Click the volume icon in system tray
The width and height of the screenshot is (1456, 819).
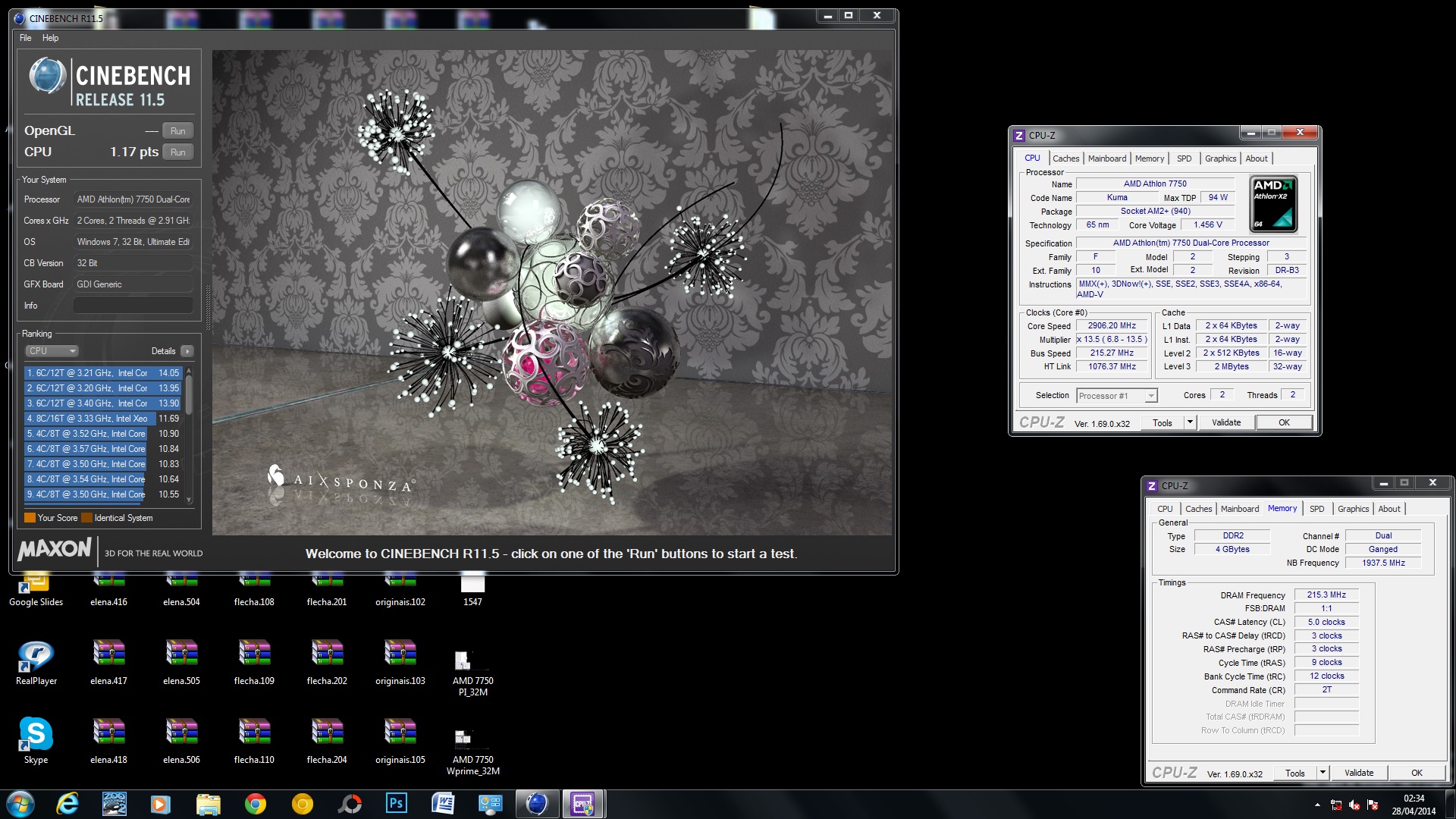(1354, 805)
